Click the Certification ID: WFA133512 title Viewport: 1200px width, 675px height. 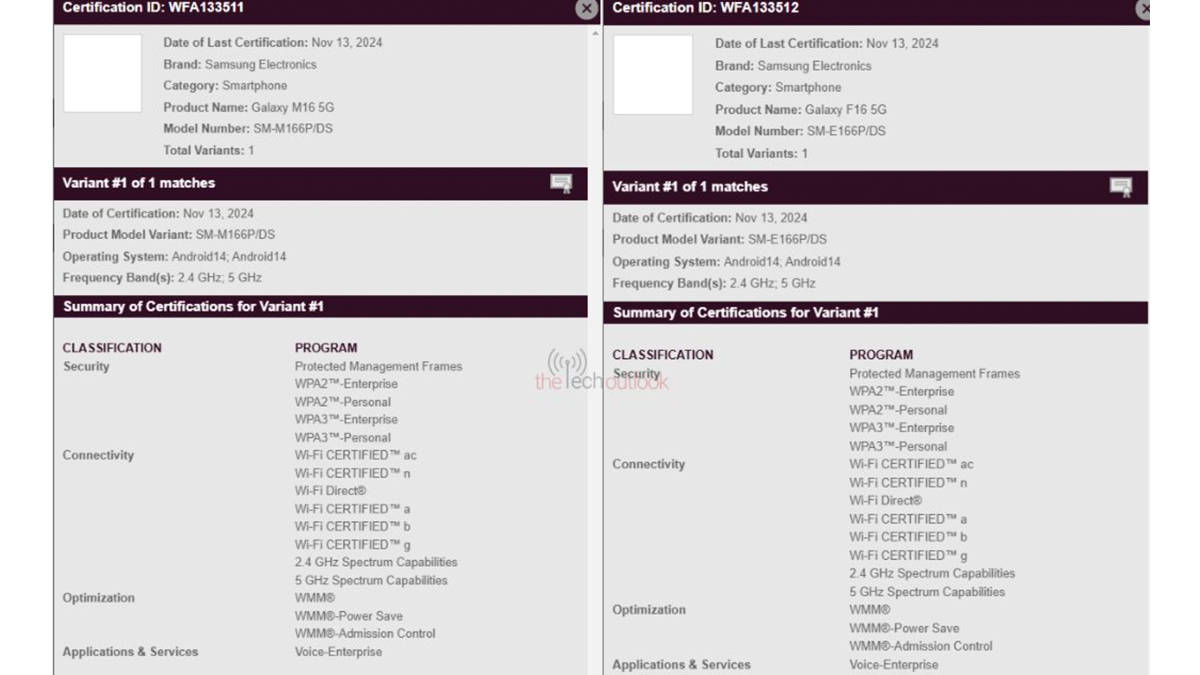pos(705,8)
